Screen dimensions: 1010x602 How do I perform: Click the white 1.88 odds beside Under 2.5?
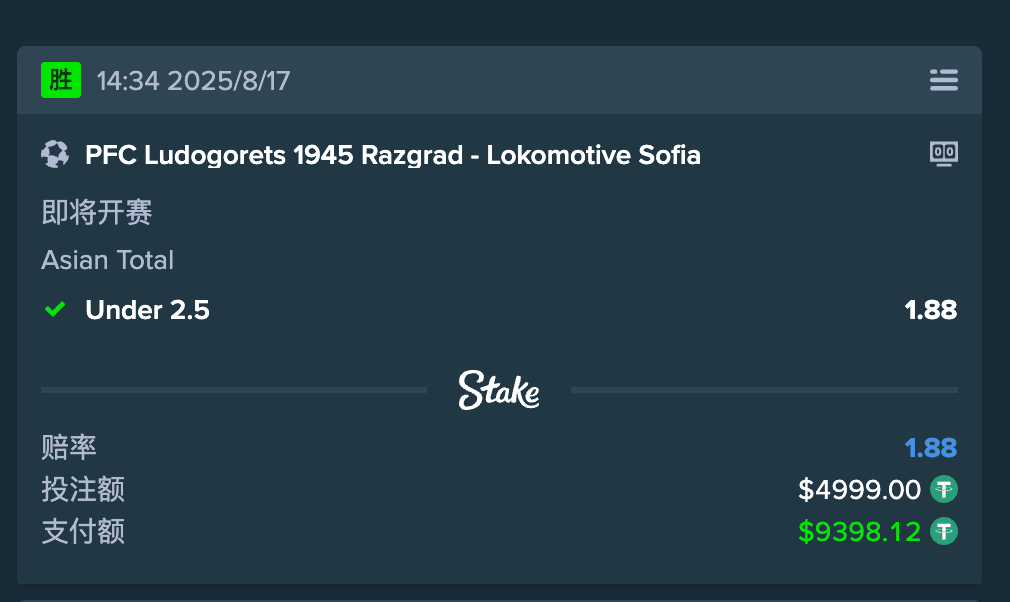click(930, 310)
